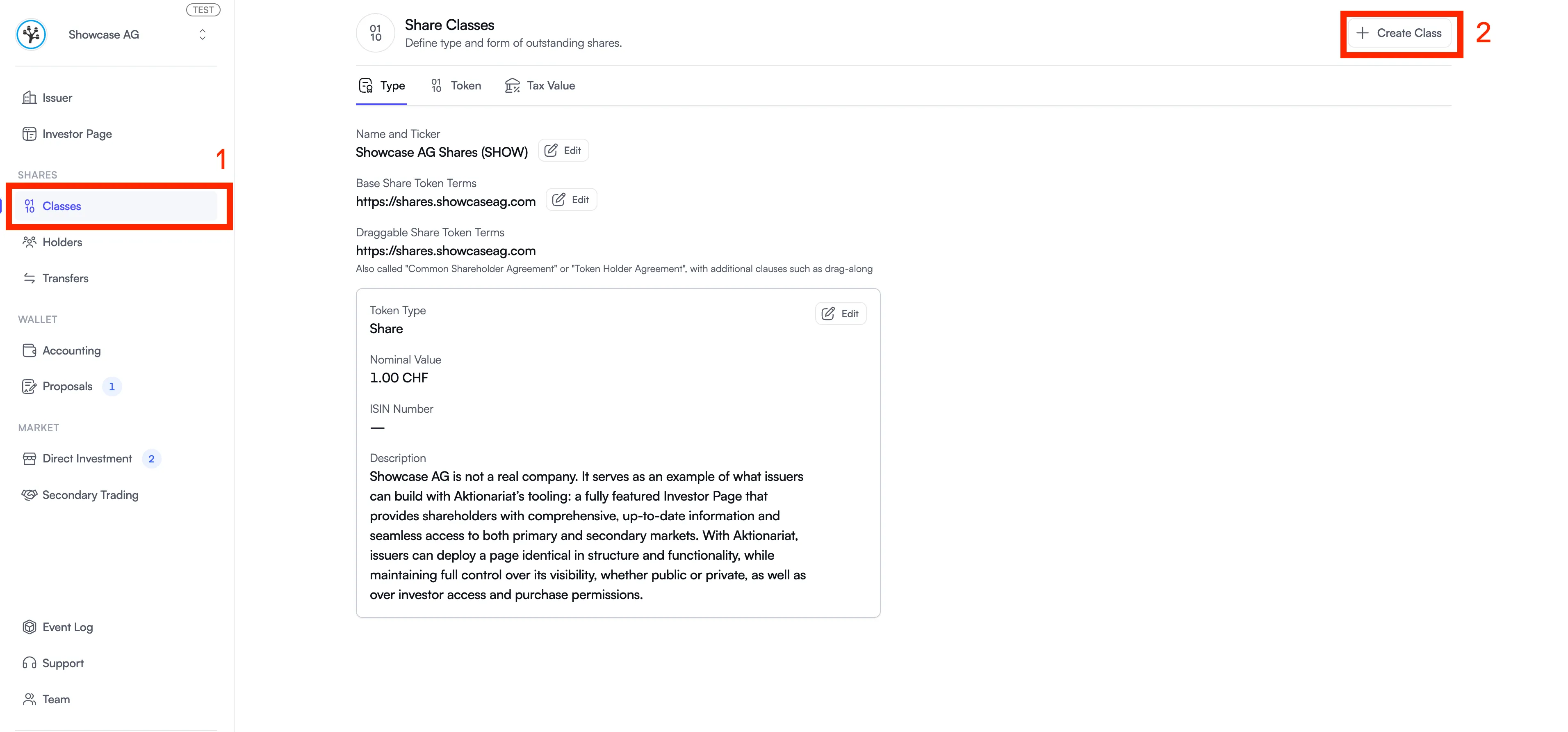Expand the Showcase AG company switcher
This screenshot has width=1568, height=732.
tap(202, 35)
